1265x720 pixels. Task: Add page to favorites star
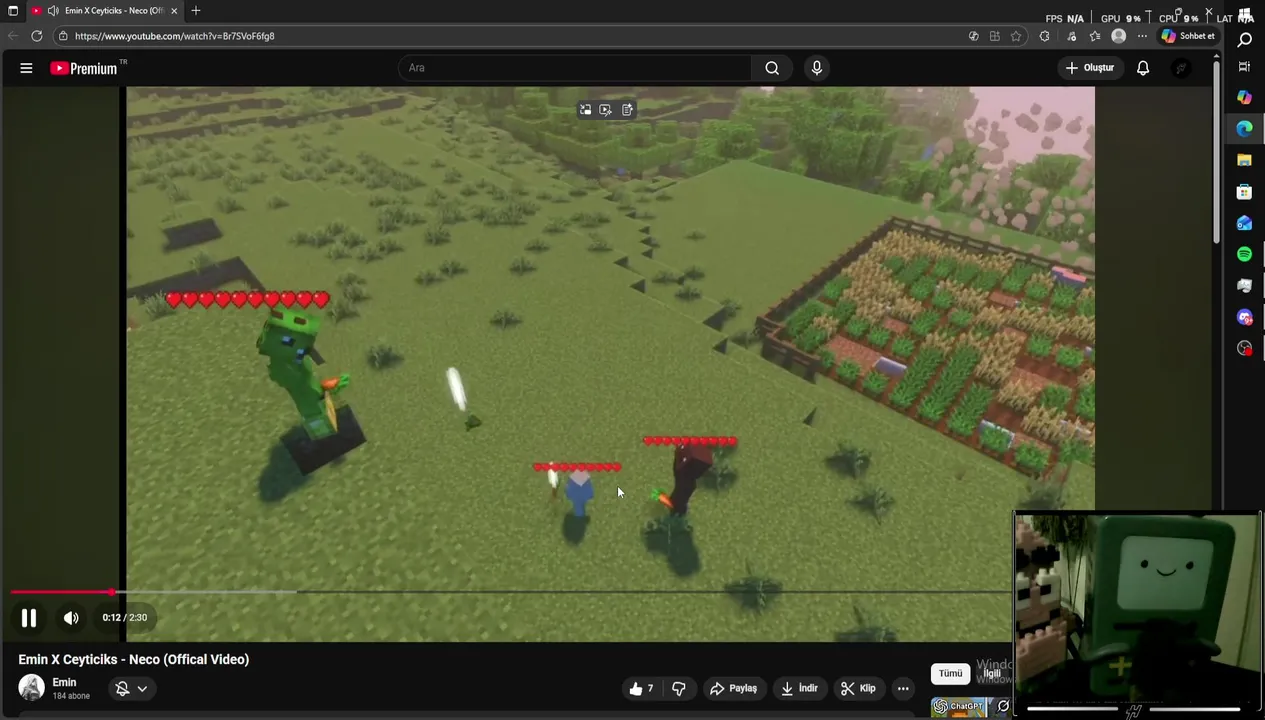(1016, 36)
